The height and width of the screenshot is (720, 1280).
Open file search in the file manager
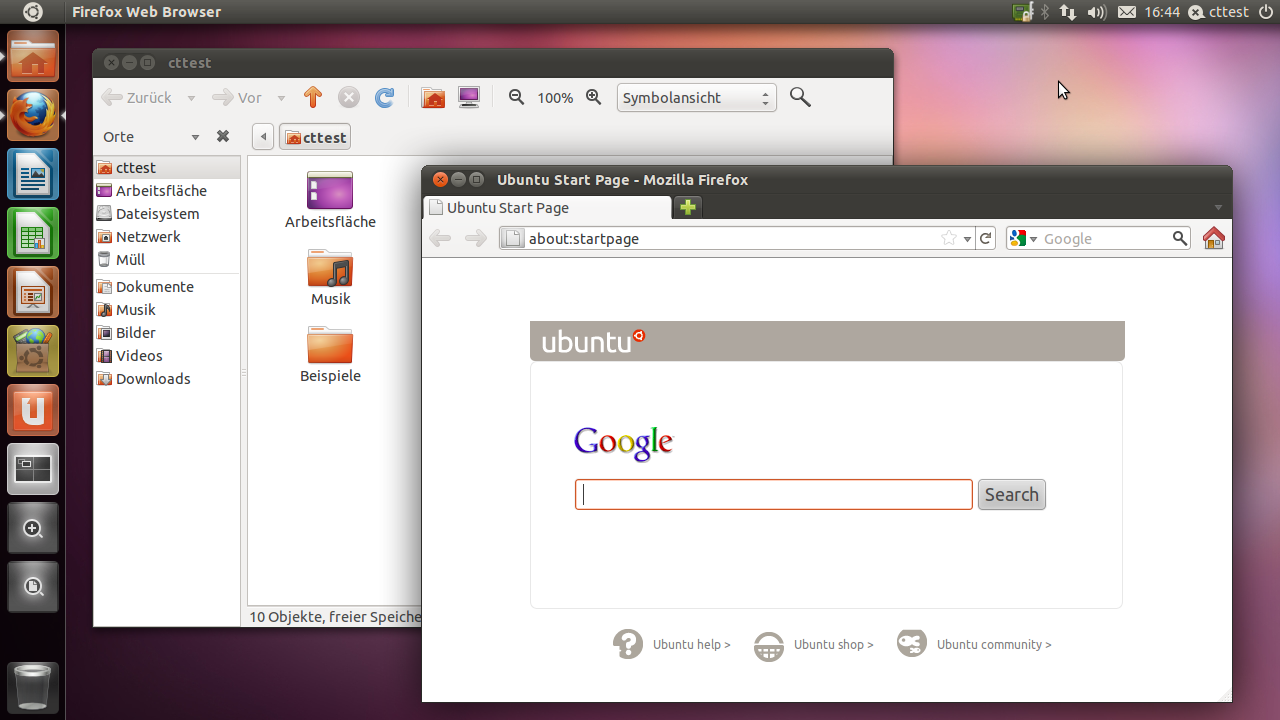coord(800,97)
